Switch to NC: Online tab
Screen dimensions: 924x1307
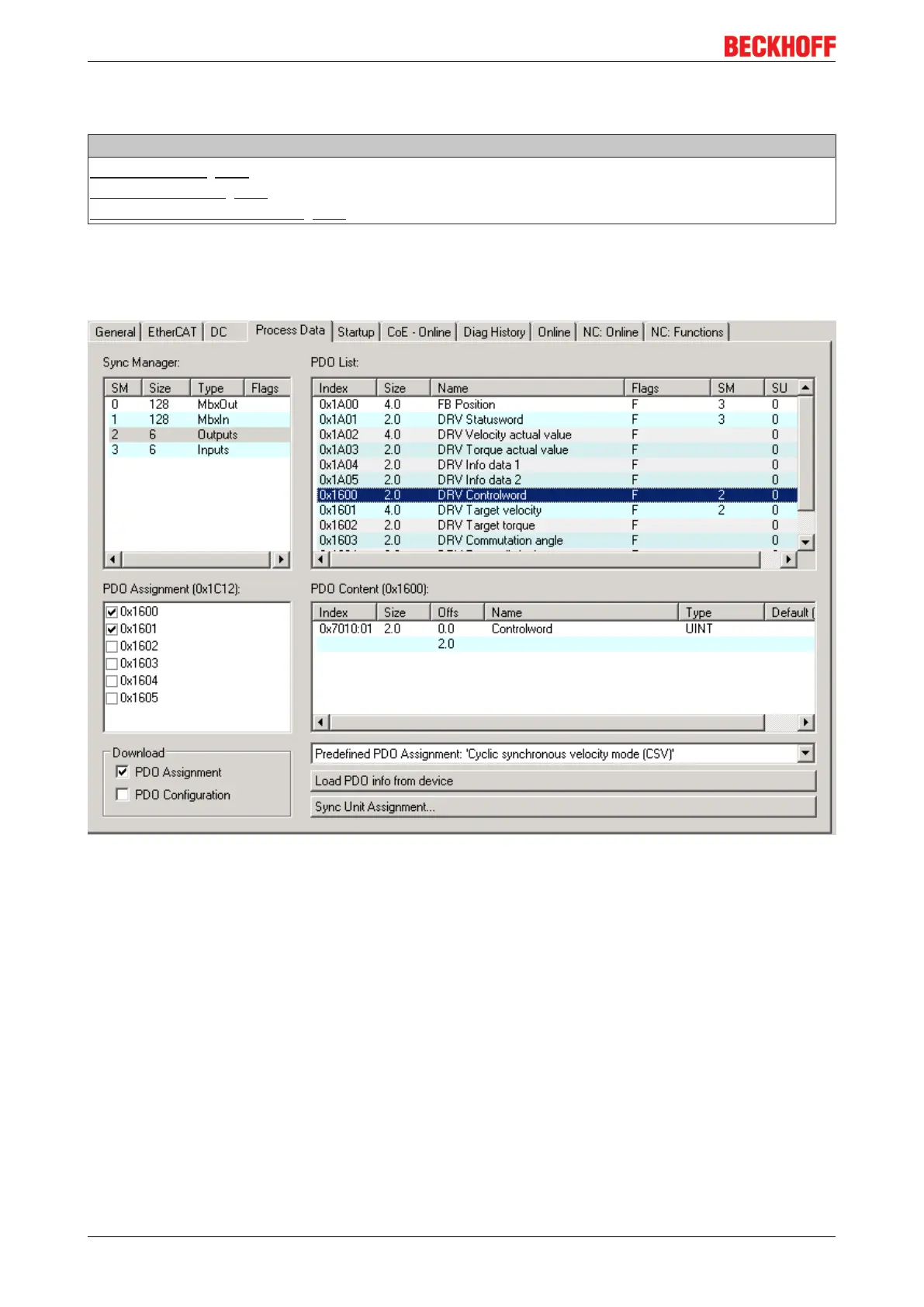pos(611,332)
